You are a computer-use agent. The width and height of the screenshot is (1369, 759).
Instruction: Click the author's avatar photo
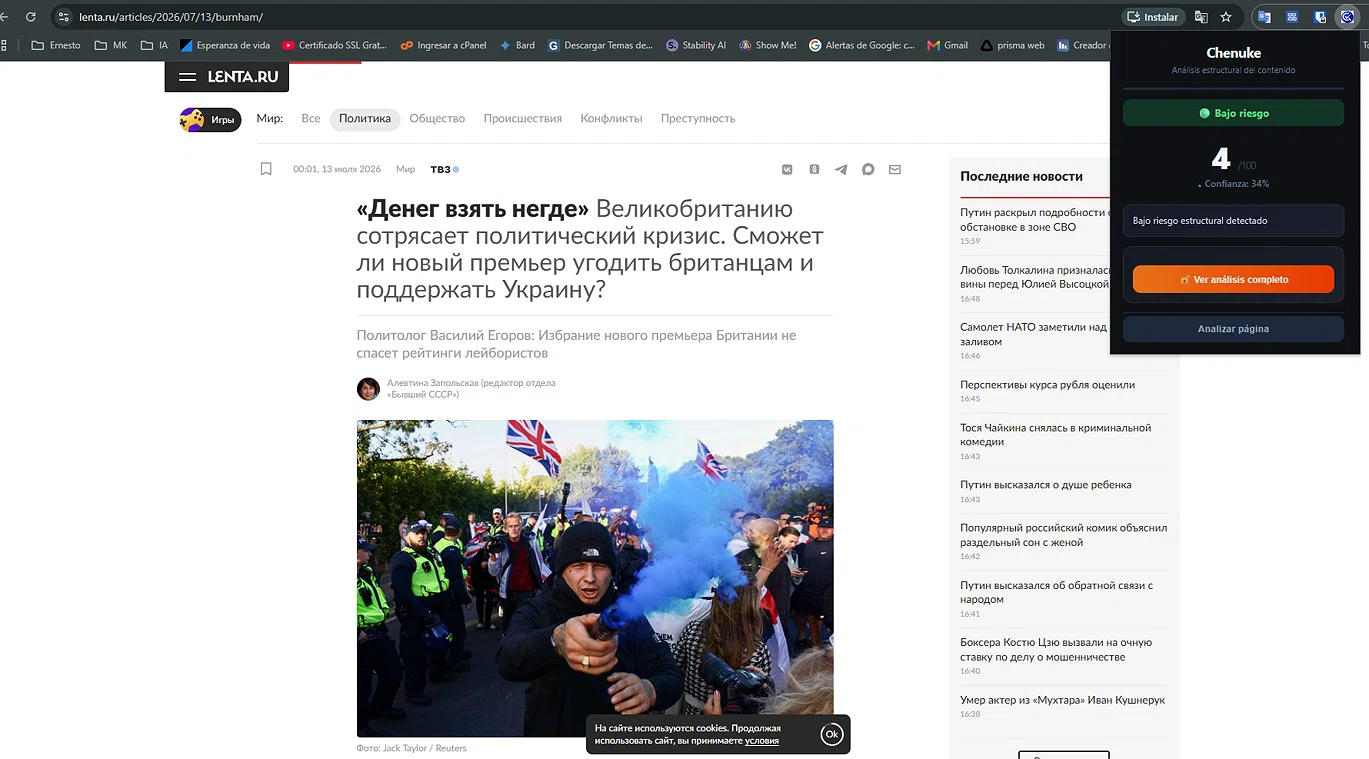click(368, 389)
